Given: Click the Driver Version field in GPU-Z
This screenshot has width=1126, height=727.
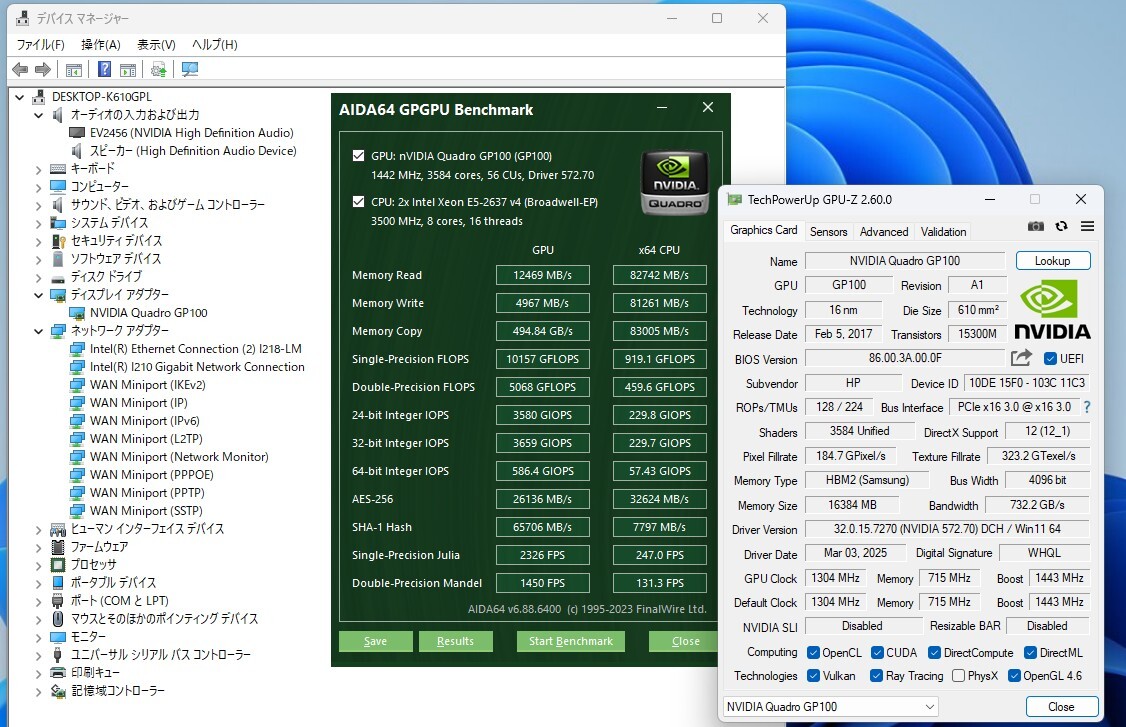Looking at the screenshot, I should click(946, 529).
